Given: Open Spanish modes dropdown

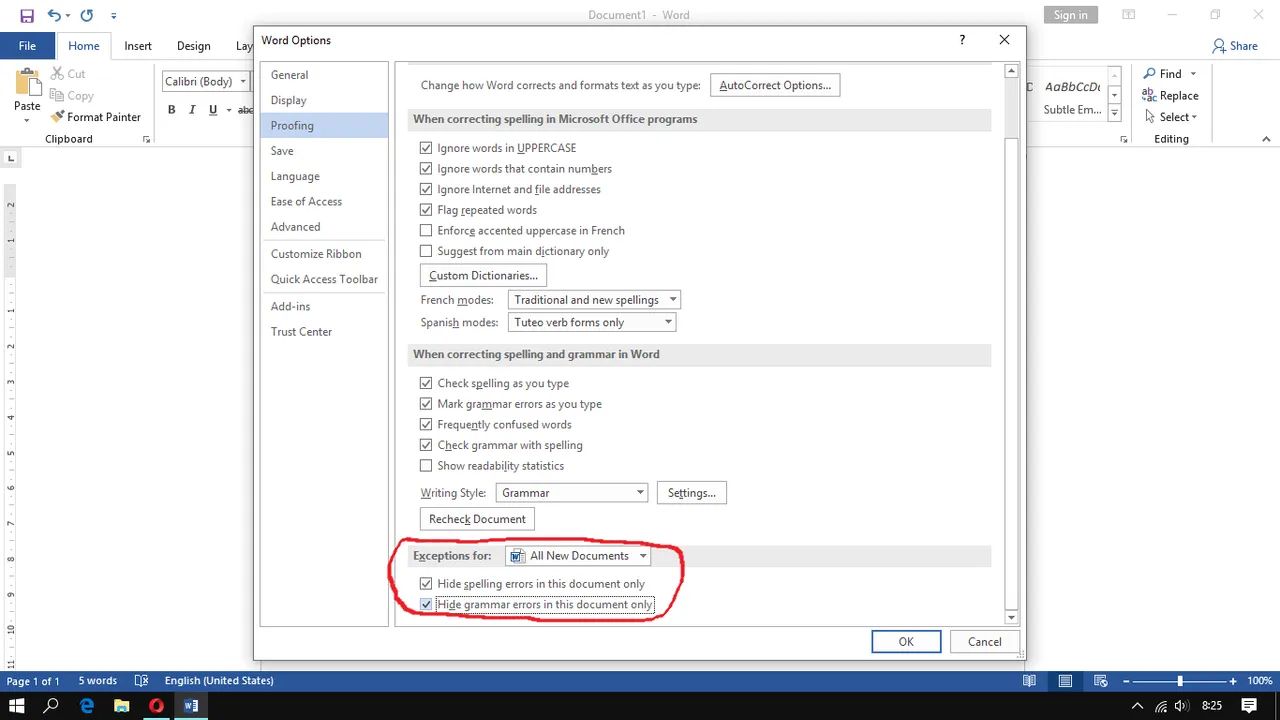Looking at the screenshot, I should 592,322.
